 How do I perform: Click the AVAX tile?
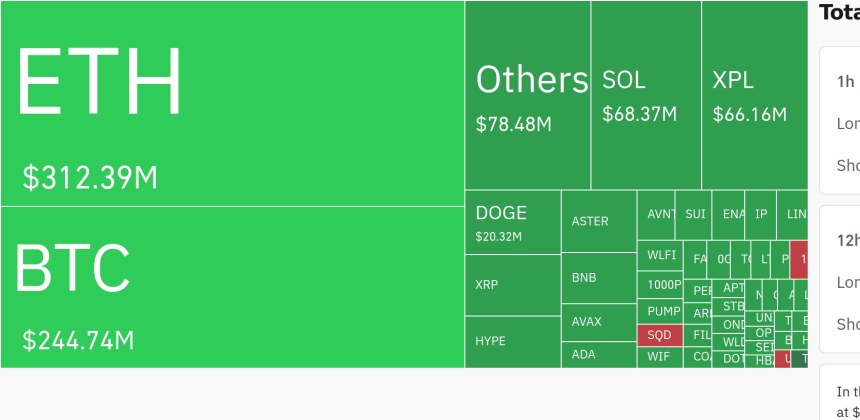pos(598,322)
